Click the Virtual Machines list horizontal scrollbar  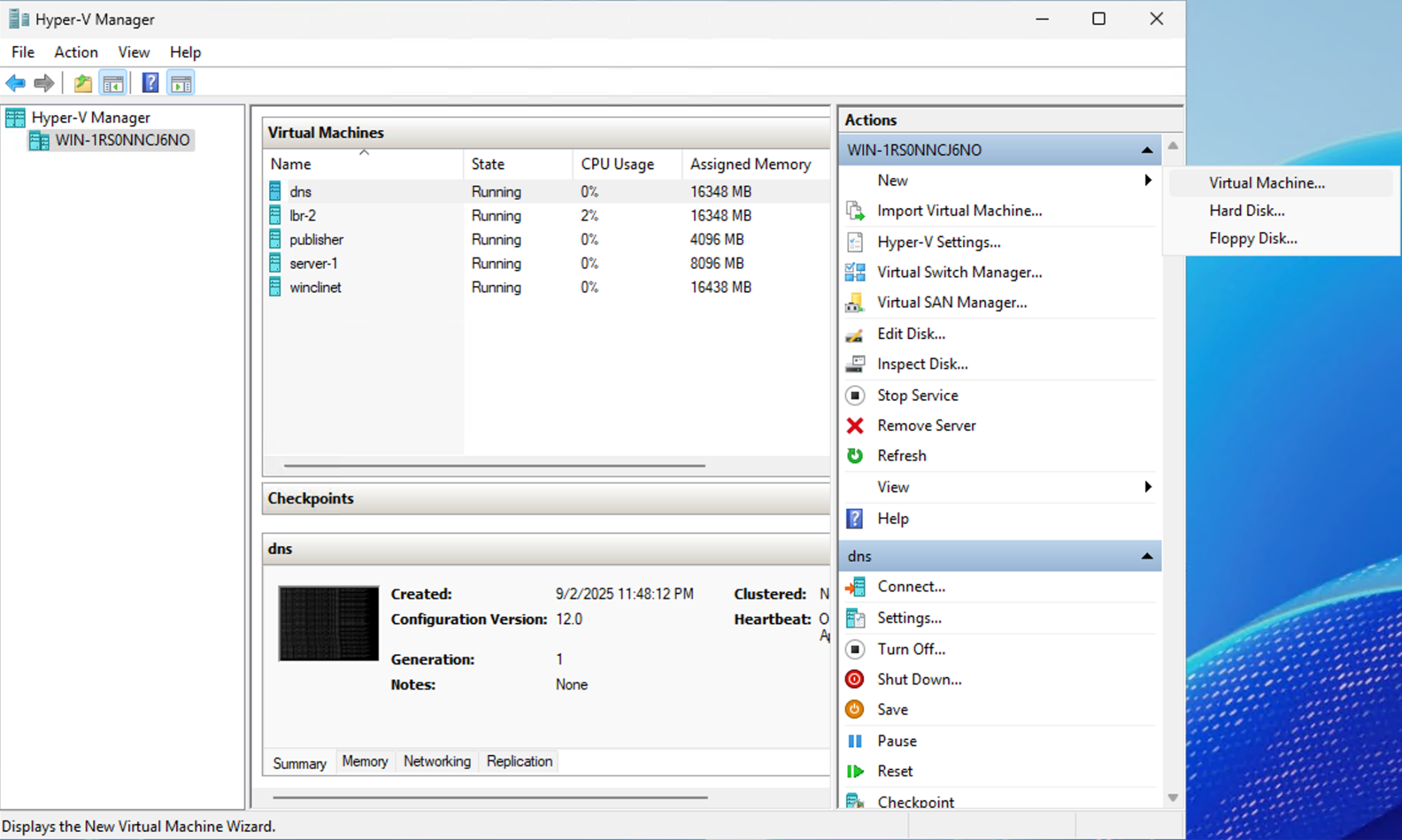[x=494, y=466]
